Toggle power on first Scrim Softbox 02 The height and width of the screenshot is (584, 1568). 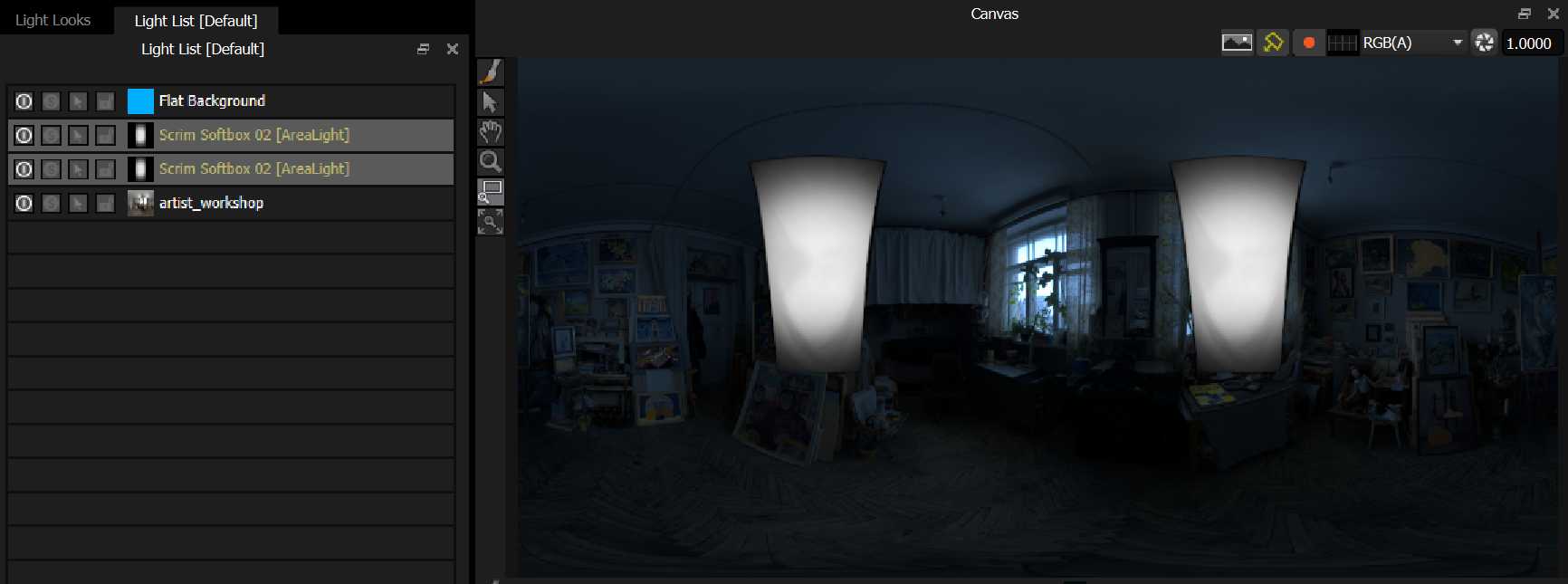(24, 135)
